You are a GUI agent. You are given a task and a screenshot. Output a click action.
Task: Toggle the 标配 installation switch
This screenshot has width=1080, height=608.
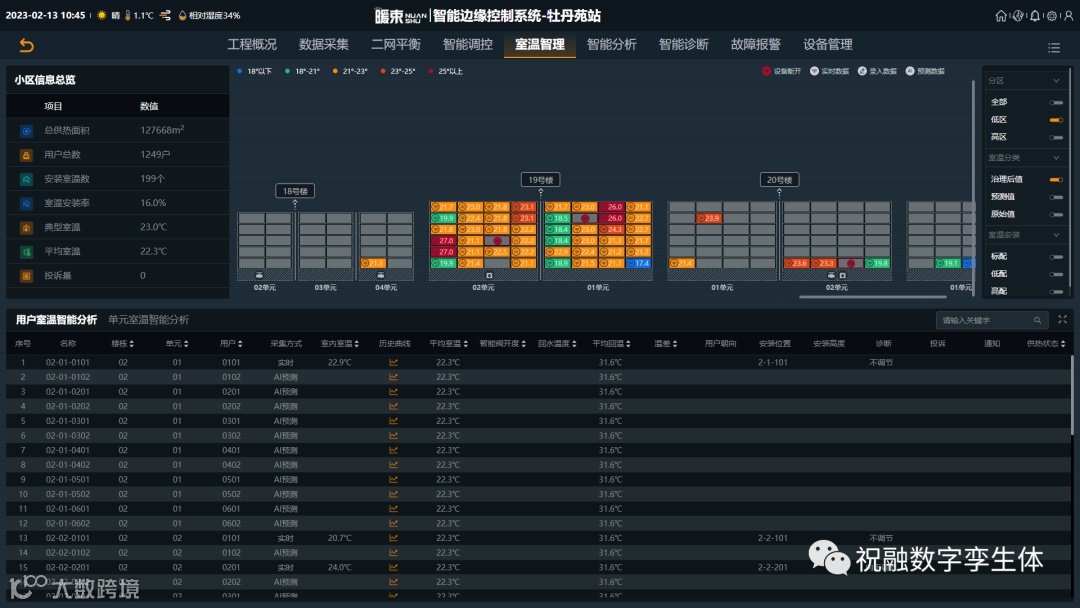[1056, 256]
